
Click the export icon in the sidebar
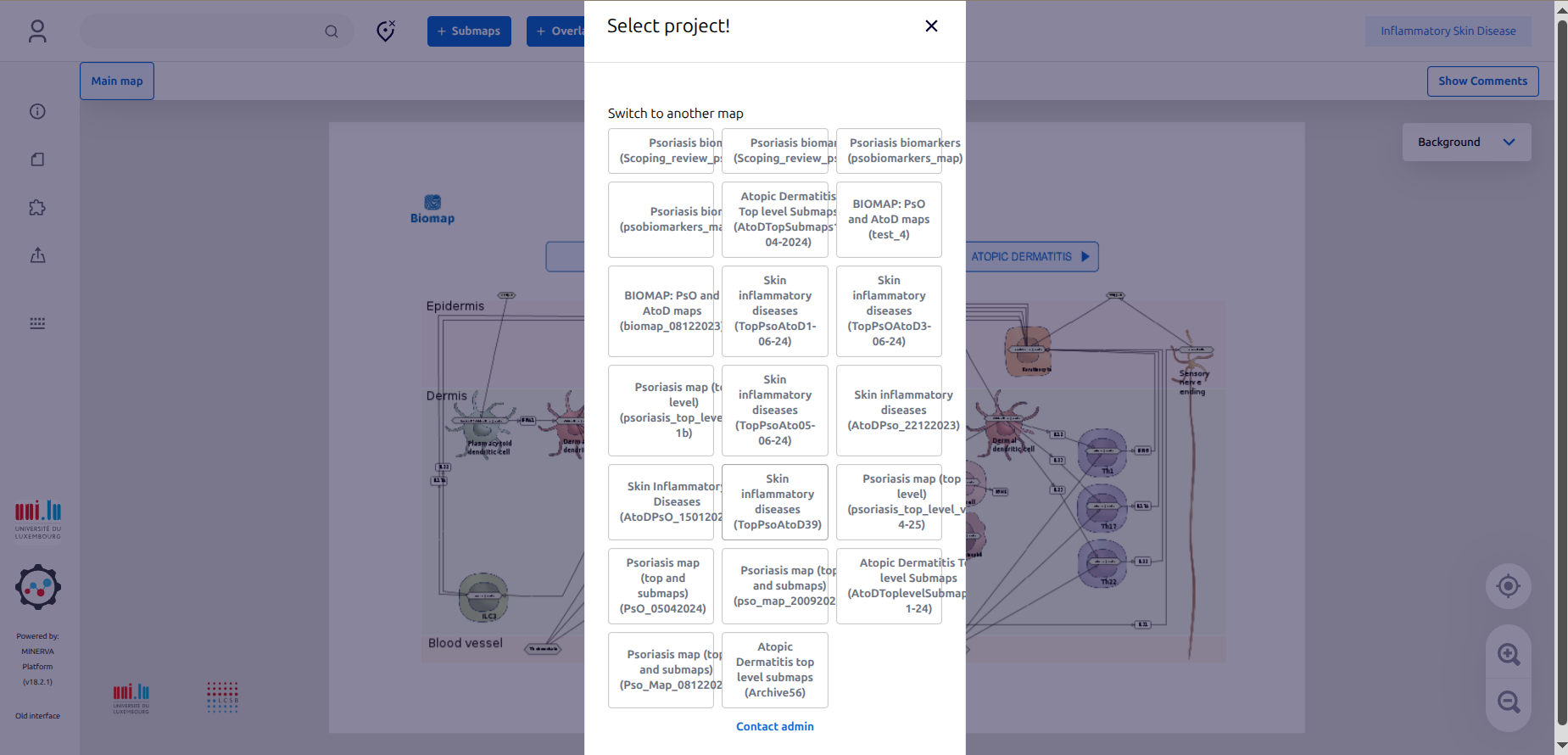pos(37,255)
